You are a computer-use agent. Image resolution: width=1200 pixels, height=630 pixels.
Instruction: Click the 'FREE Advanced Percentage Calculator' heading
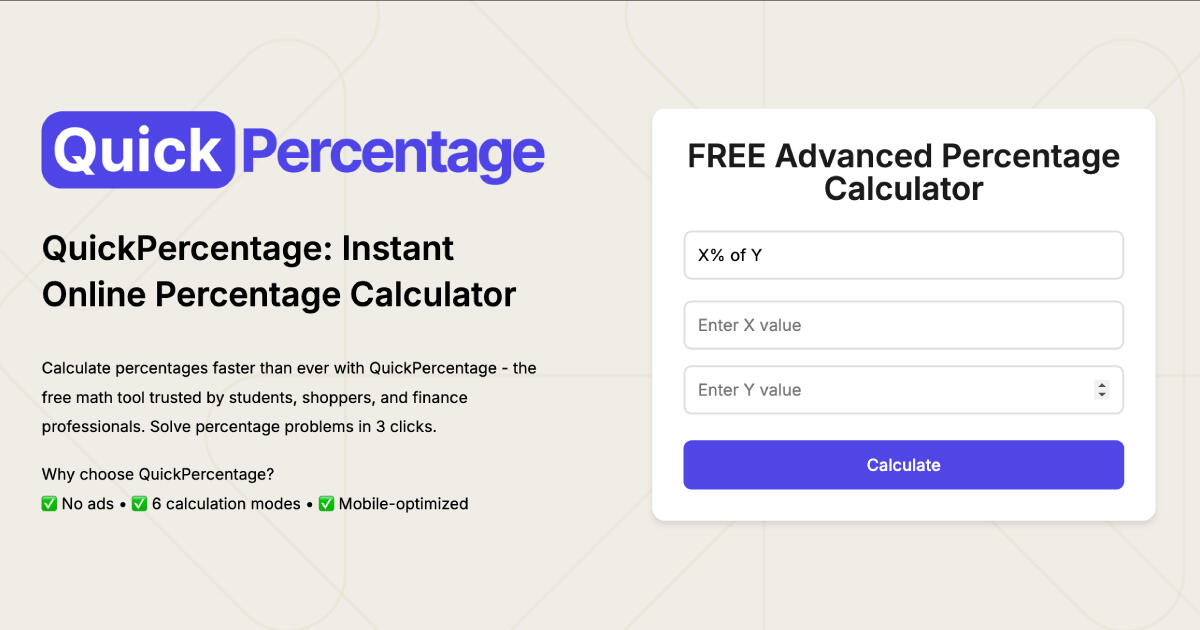coord(903,172)
